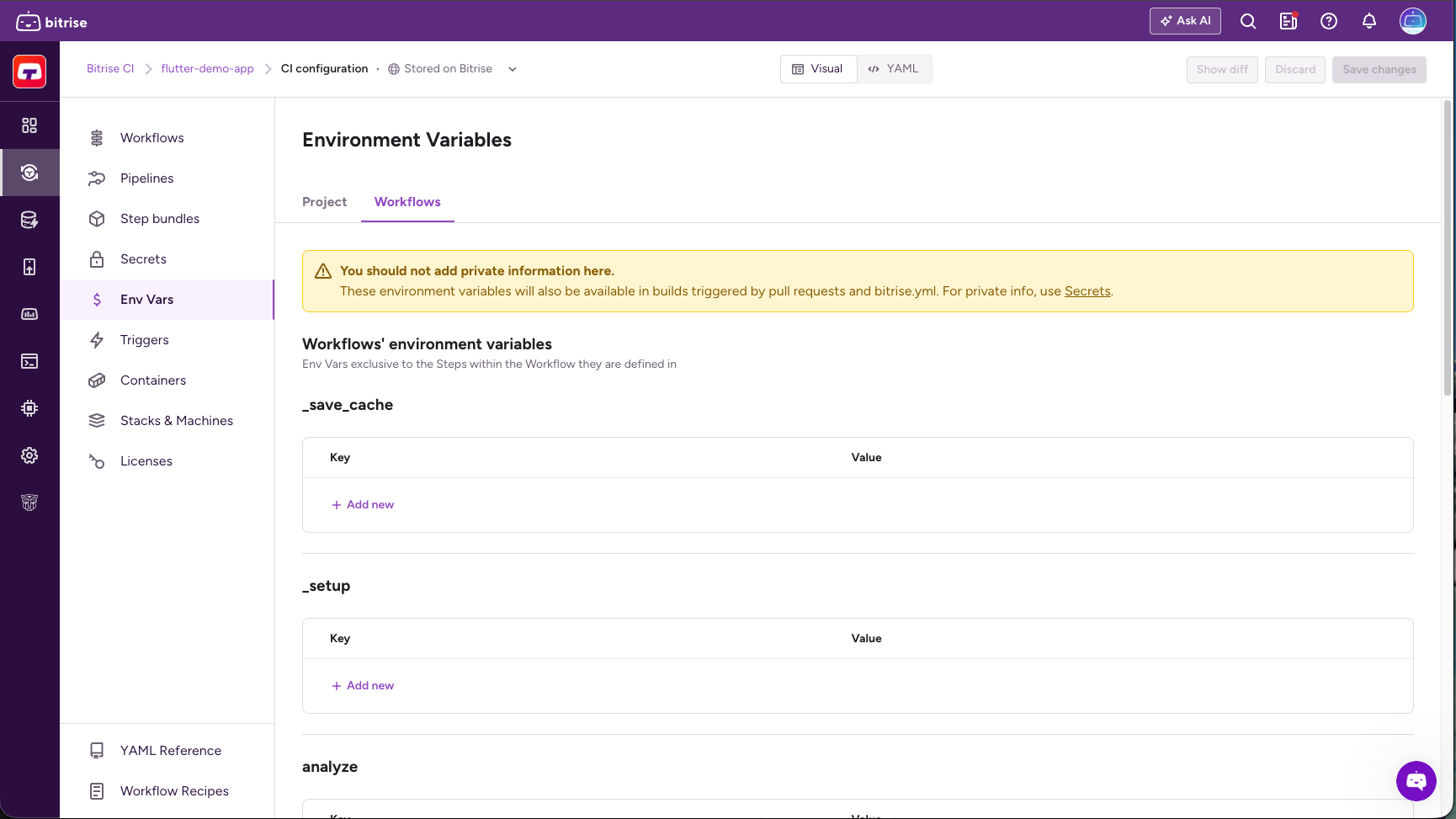Viewport: 1456px width, 819px height.
Task: Open flutter-demo-app breadcrumb link
Action: pos(207,69)
